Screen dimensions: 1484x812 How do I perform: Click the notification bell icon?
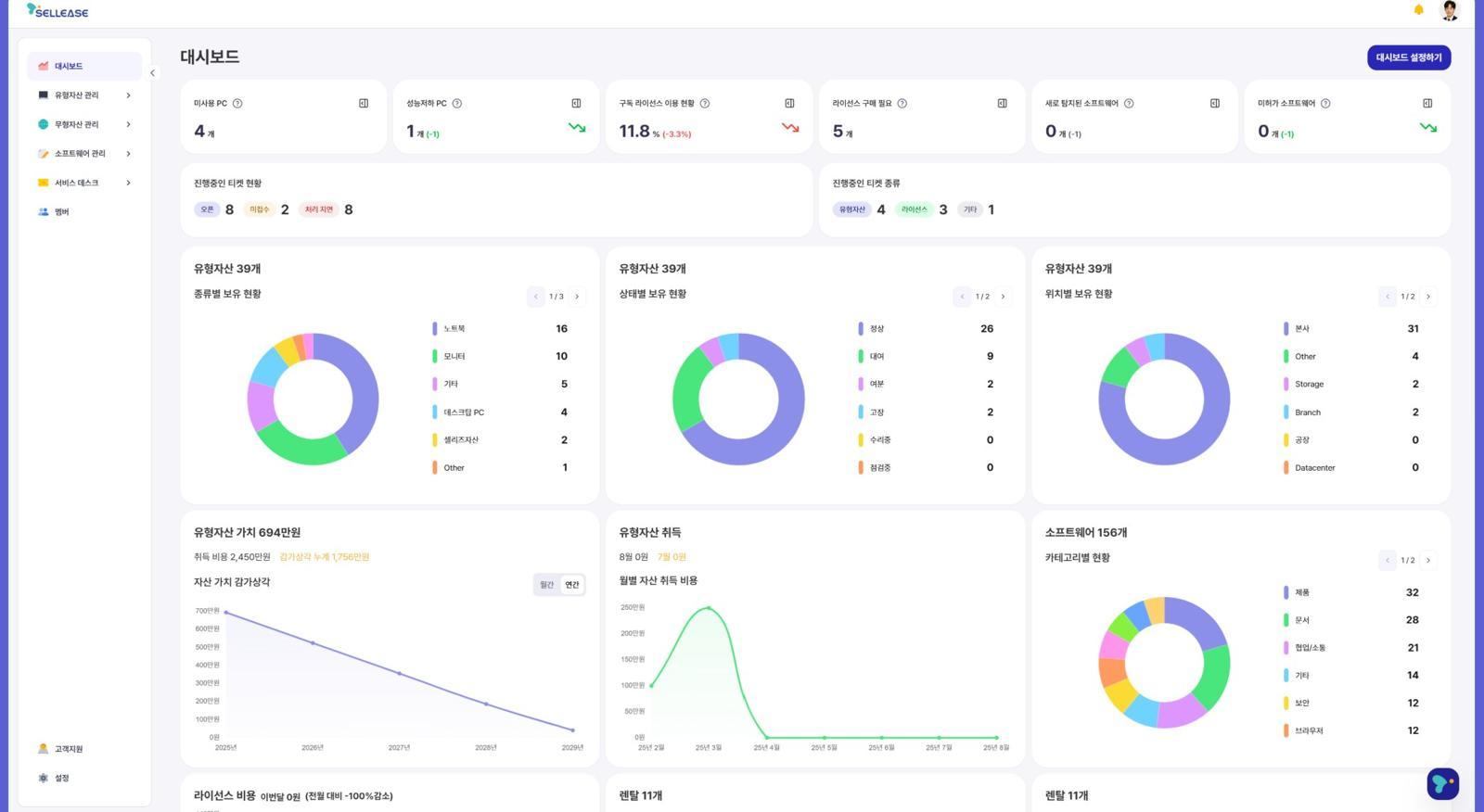[x=1418, y=10]
